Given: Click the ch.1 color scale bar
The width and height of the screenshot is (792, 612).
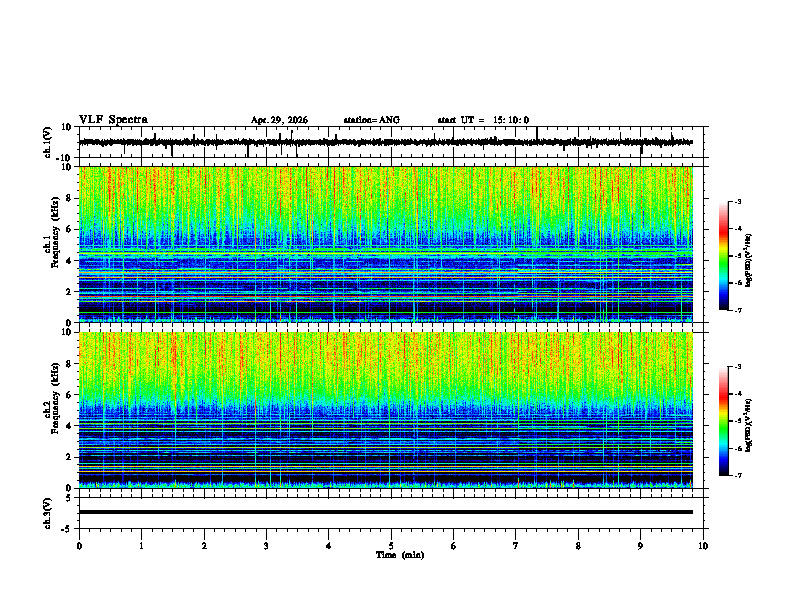Looking at the screenshot, I should (x=723, y=256).
